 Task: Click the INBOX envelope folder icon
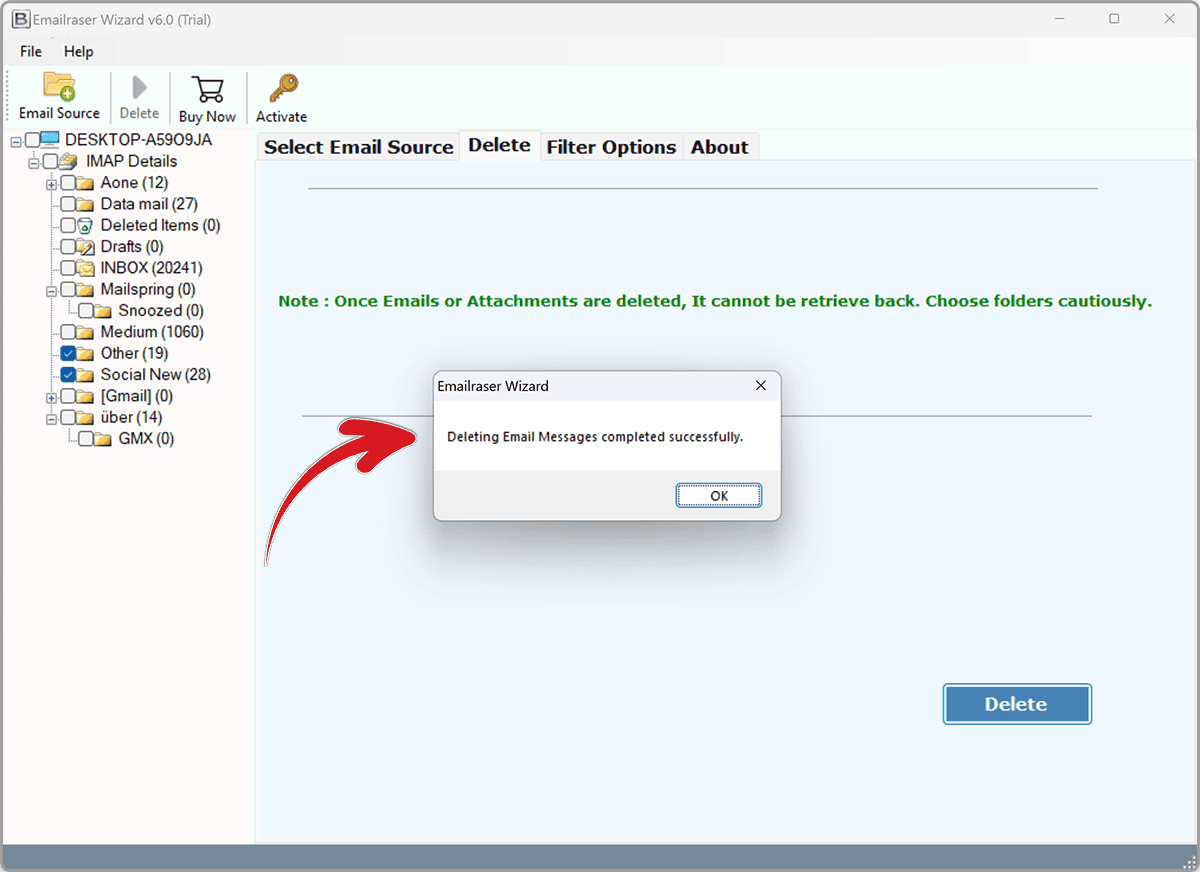85,268
